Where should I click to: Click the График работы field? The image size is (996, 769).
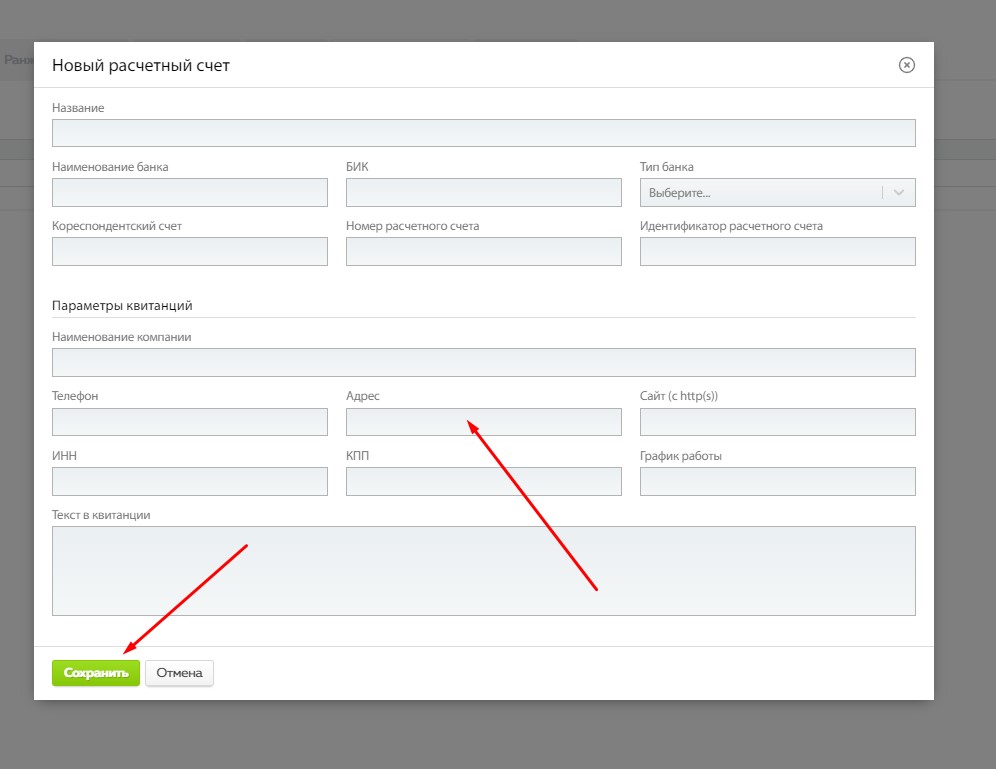pos(777,481)
